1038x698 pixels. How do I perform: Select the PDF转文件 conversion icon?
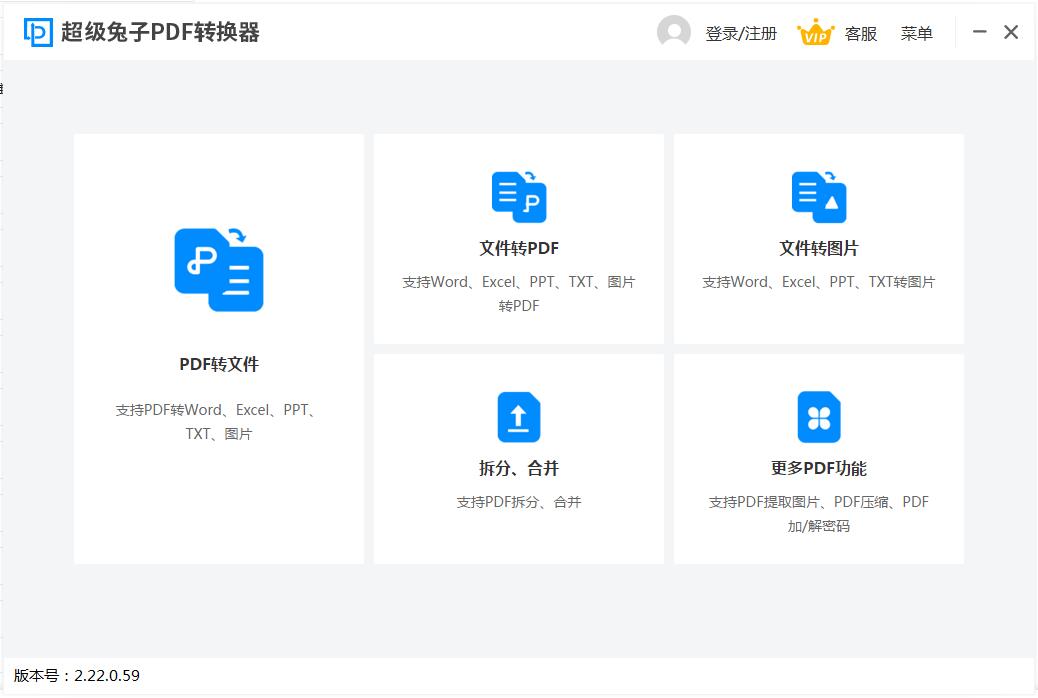pos(217,268)
